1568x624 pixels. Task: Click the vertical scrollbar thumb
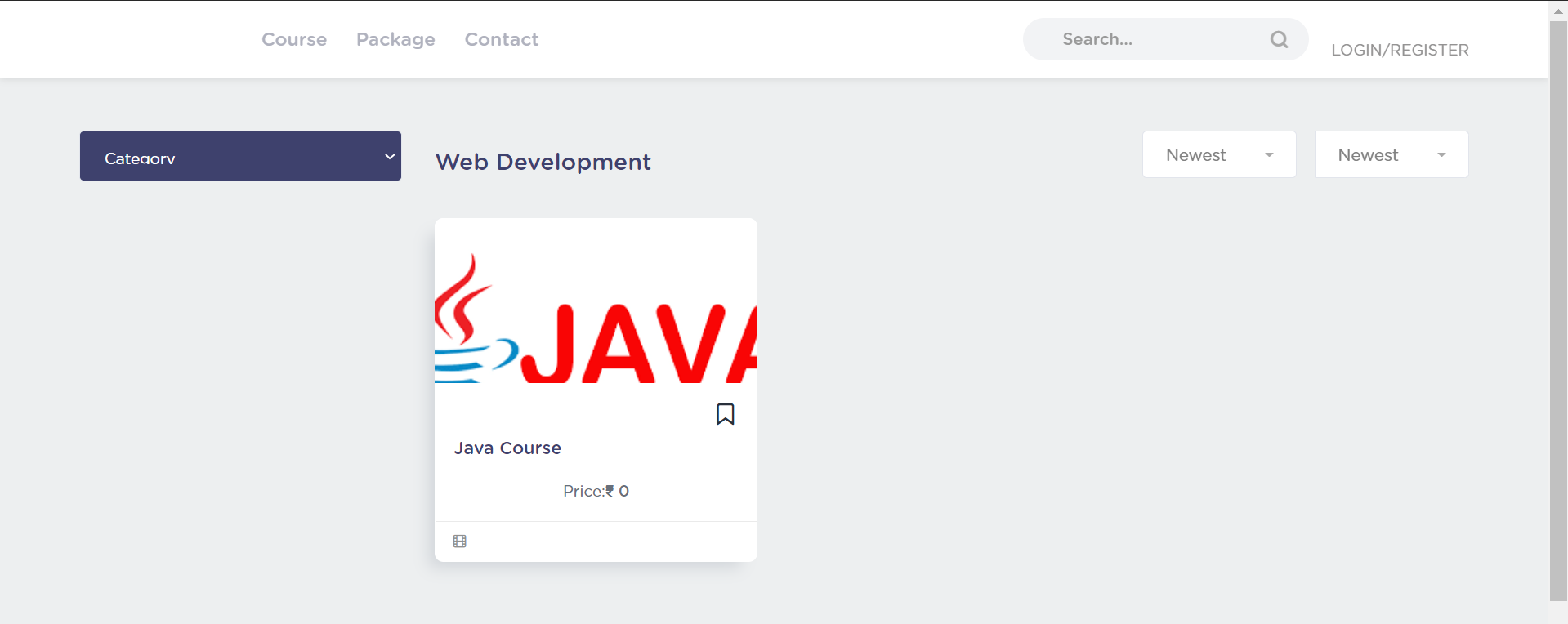pos(1558,310)
